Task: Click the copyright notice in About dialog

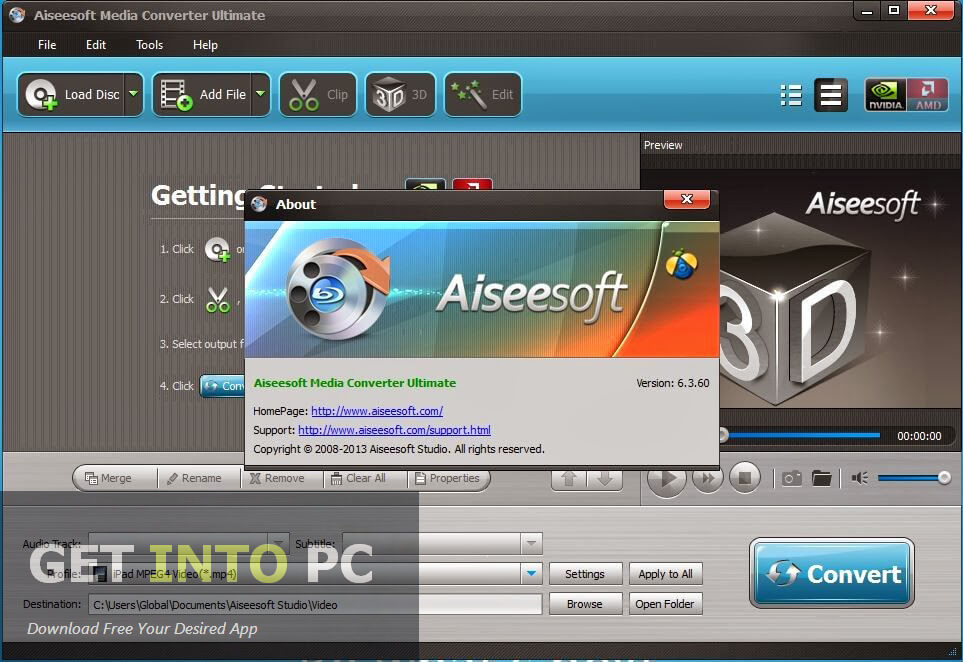Action: (399, 449)
